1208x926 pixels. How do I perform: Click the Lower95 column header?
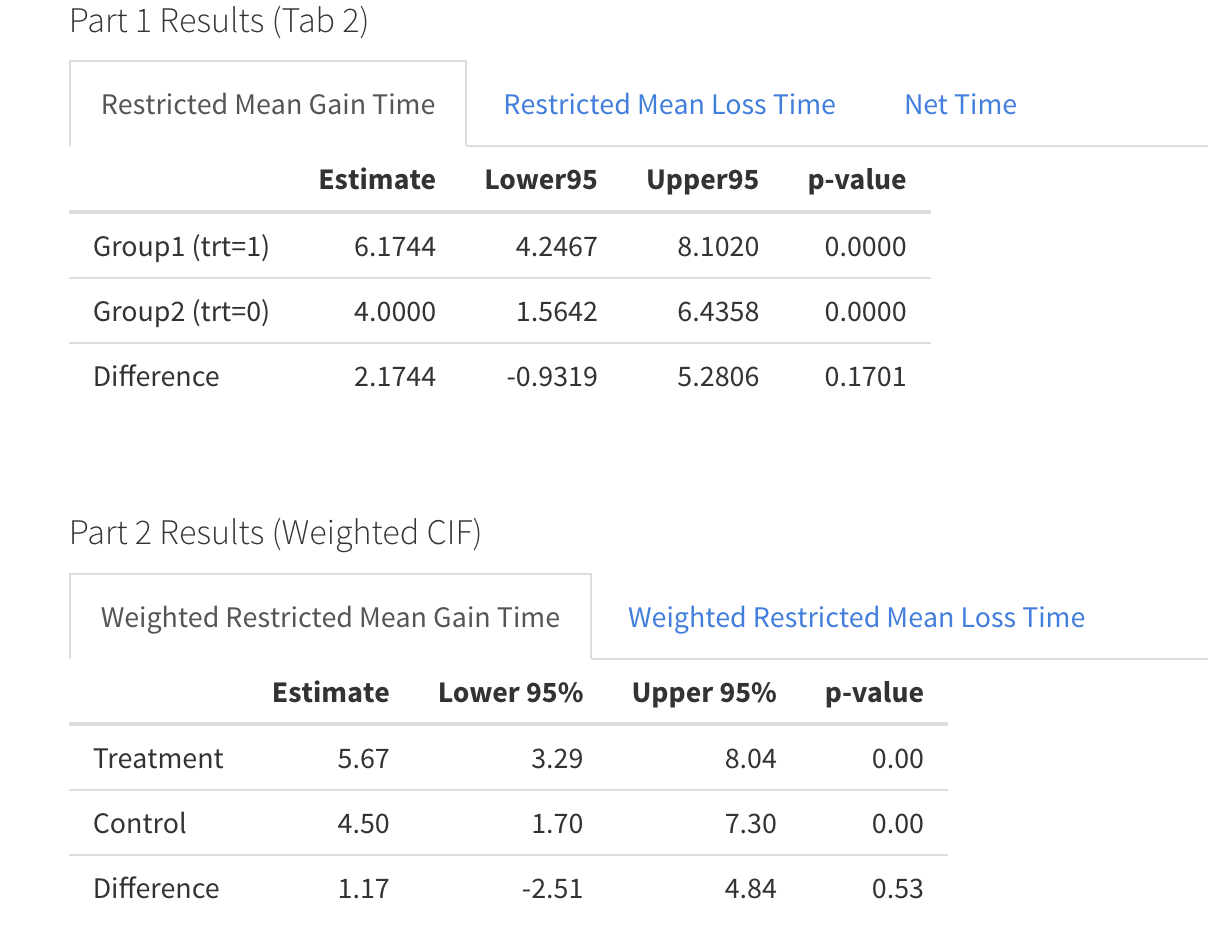[x=540, y=180]
